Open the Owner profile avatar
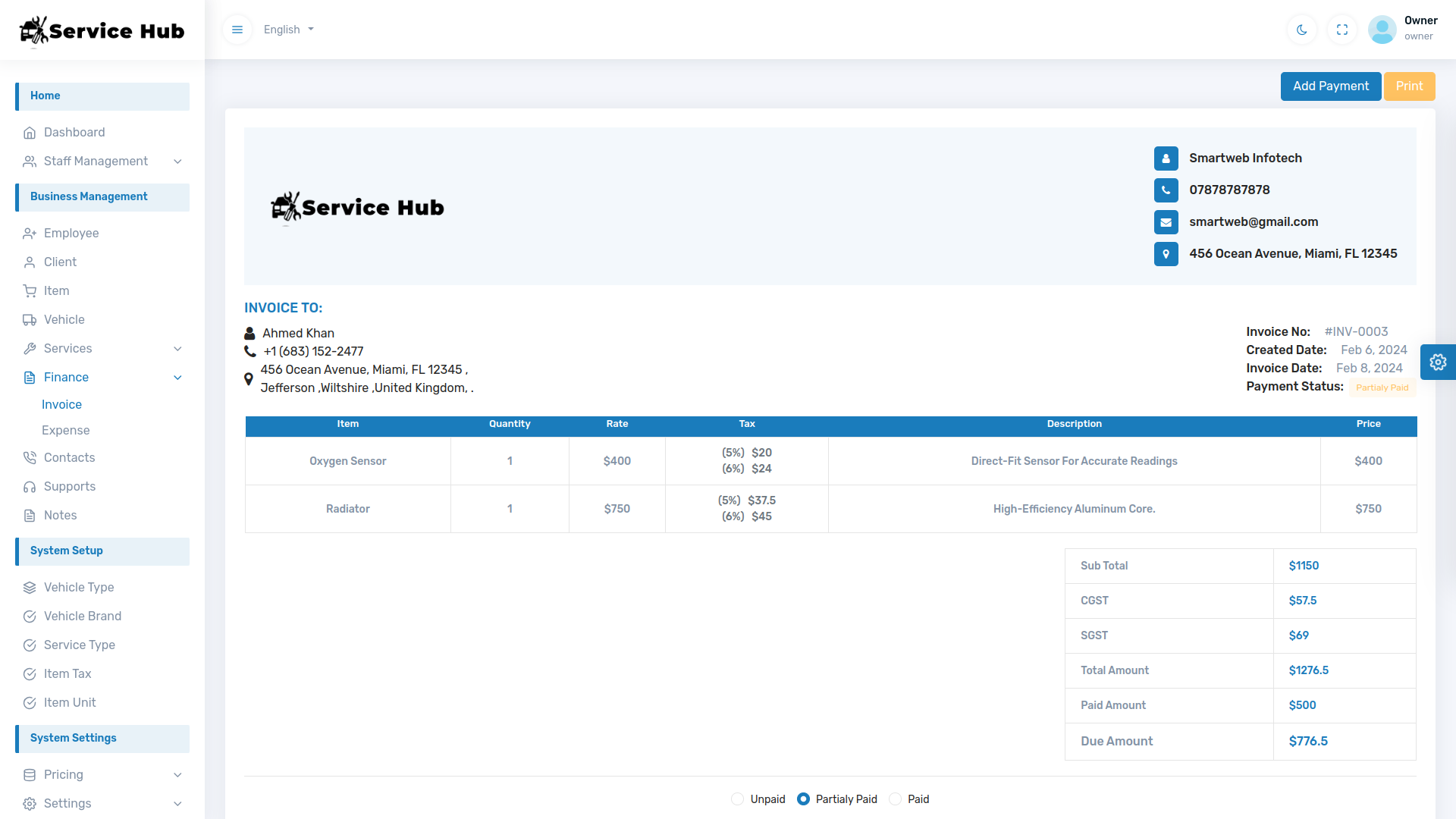 pyautogui.click(x=1382, y=30)
